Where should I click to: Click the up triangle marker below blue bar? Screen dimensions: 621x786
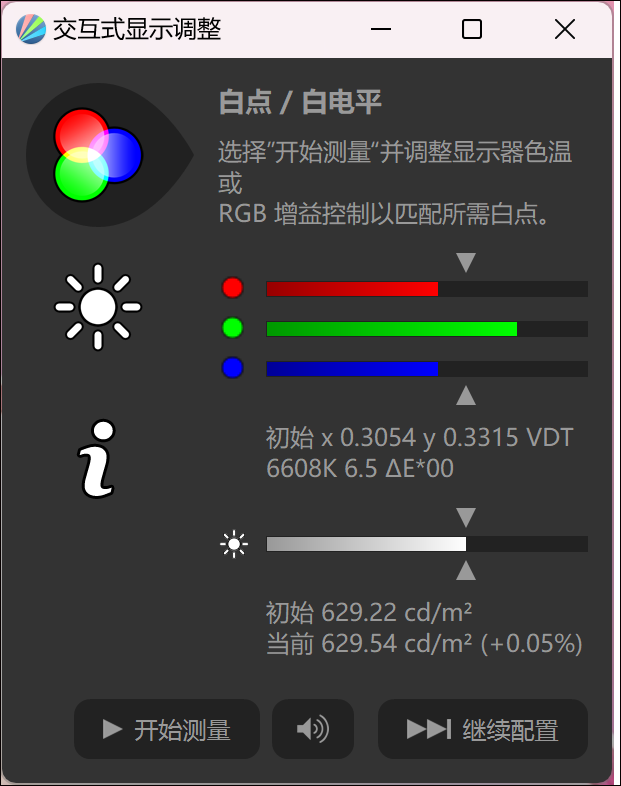point(466,396)
